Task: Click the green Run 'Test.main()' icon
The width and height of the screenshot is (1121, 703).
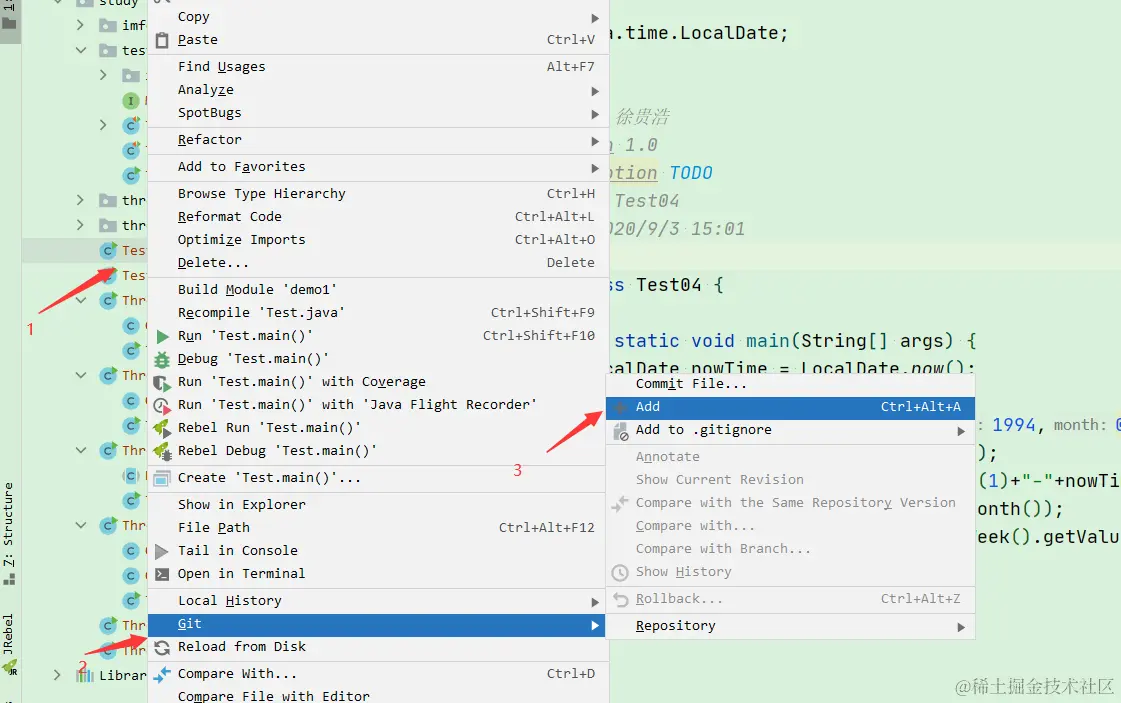Action: 162,336
